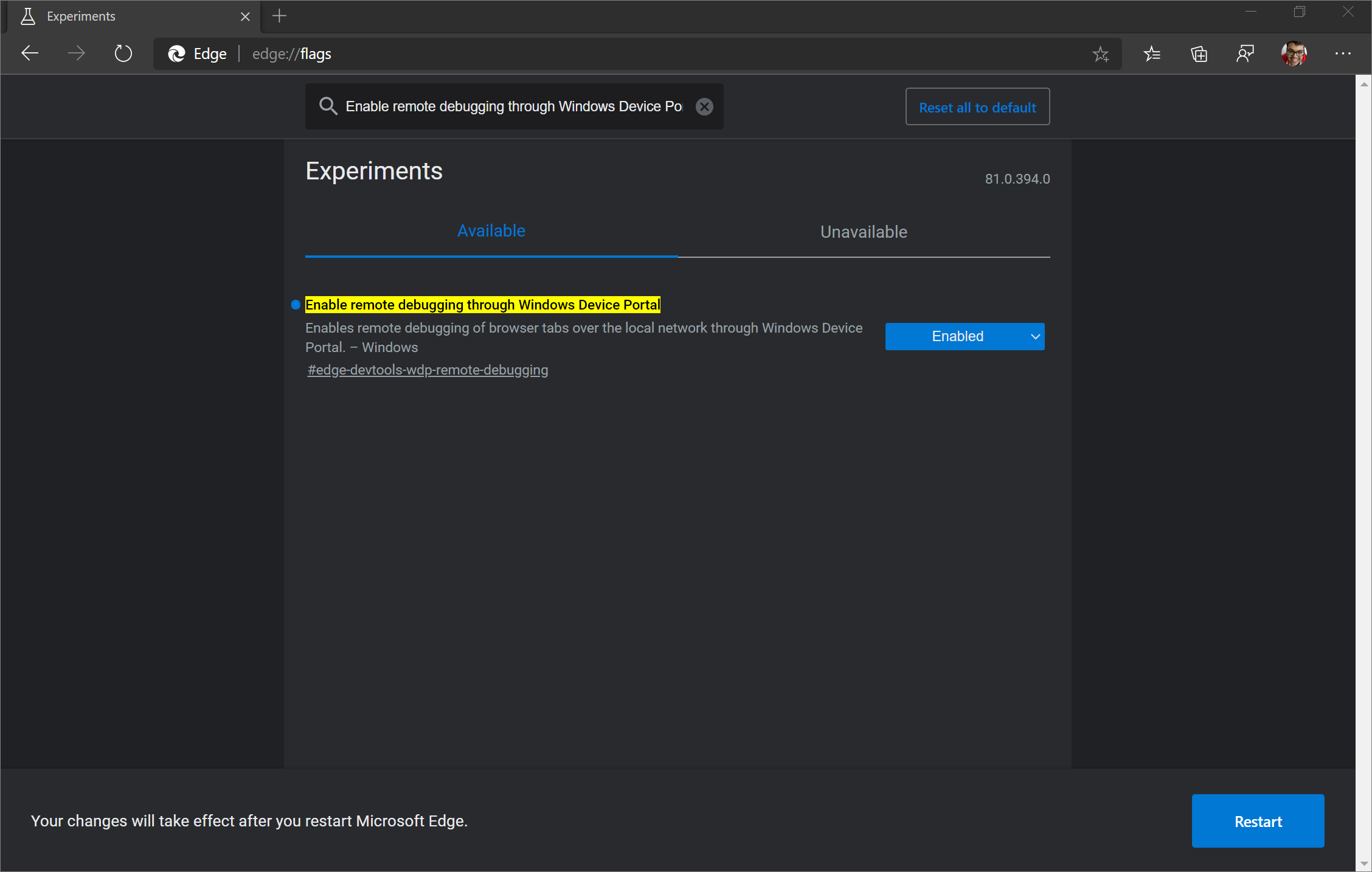Click the blue indicator dot next to flag
Viewport: 1372px width, 872px height.
[x=294, y=305]
